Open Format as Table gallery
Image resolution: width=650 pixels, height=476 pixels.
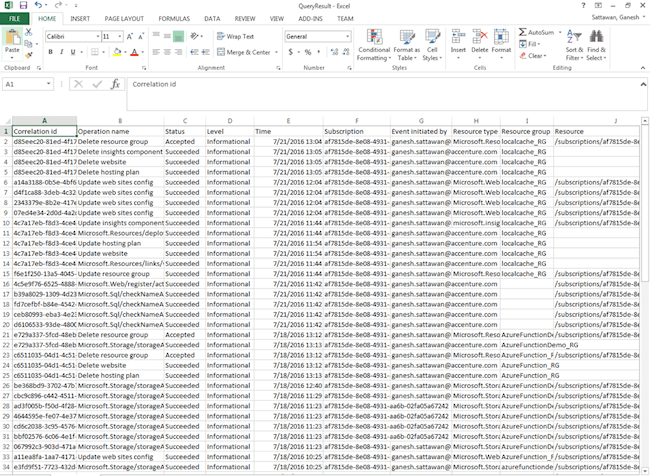pyautogui.click(x=407, y=46)
